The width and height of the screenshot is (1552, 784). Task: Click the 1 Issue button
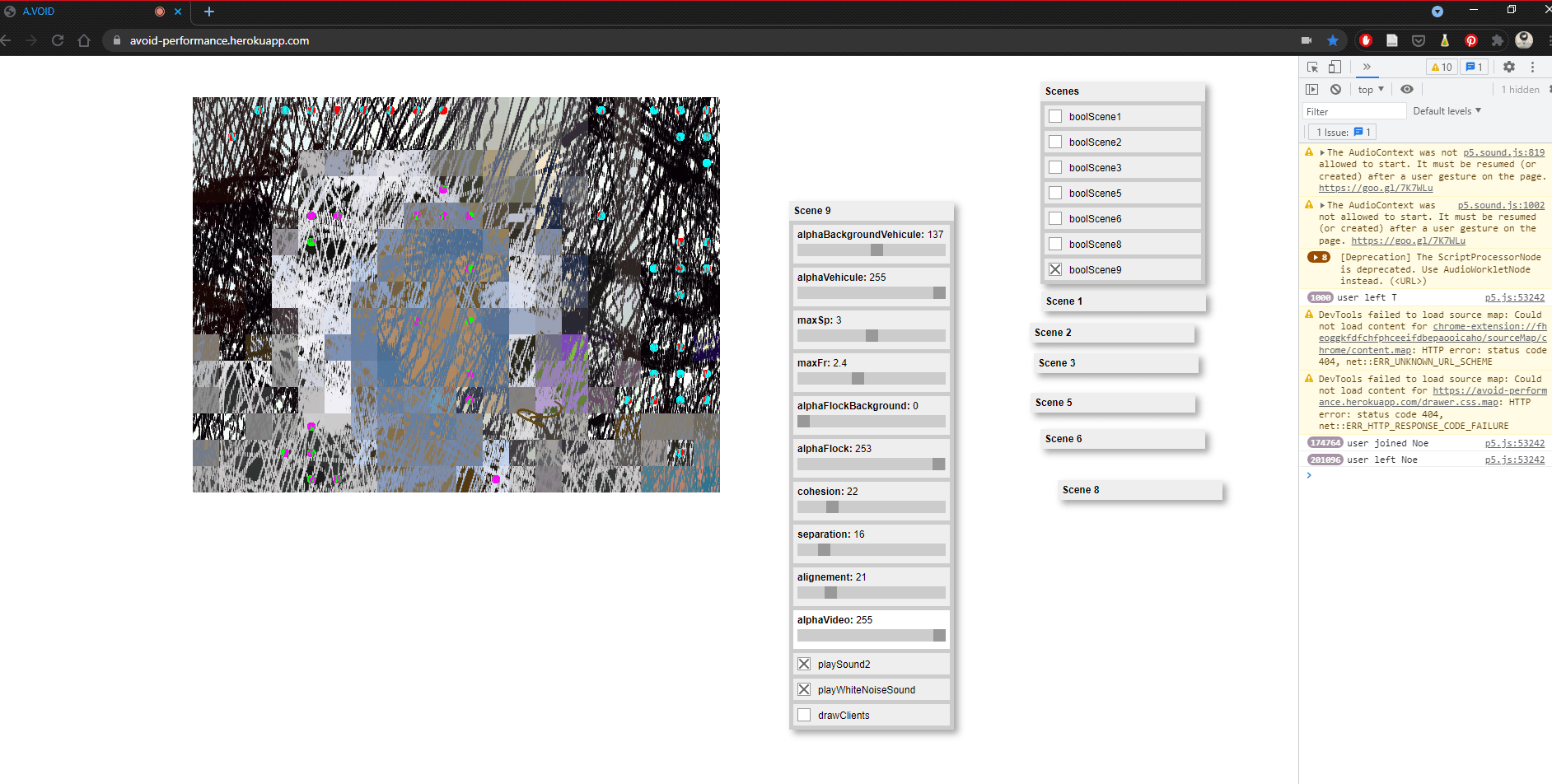tap(1343, 133)
